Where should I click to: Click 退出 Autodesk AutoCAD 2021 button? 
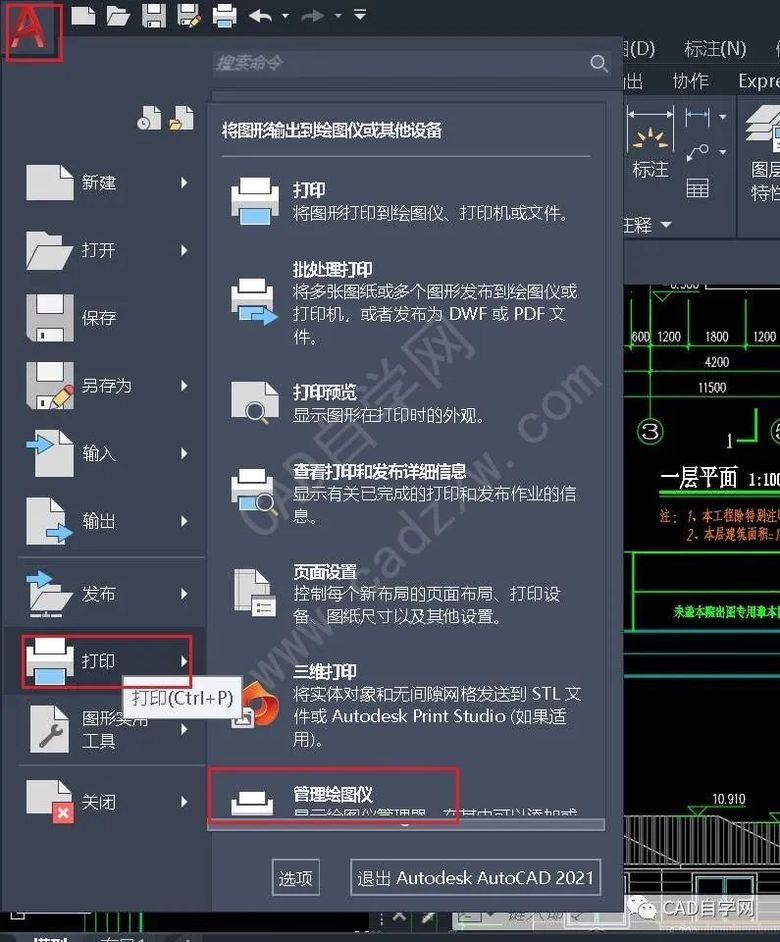[x=476, y=878]
